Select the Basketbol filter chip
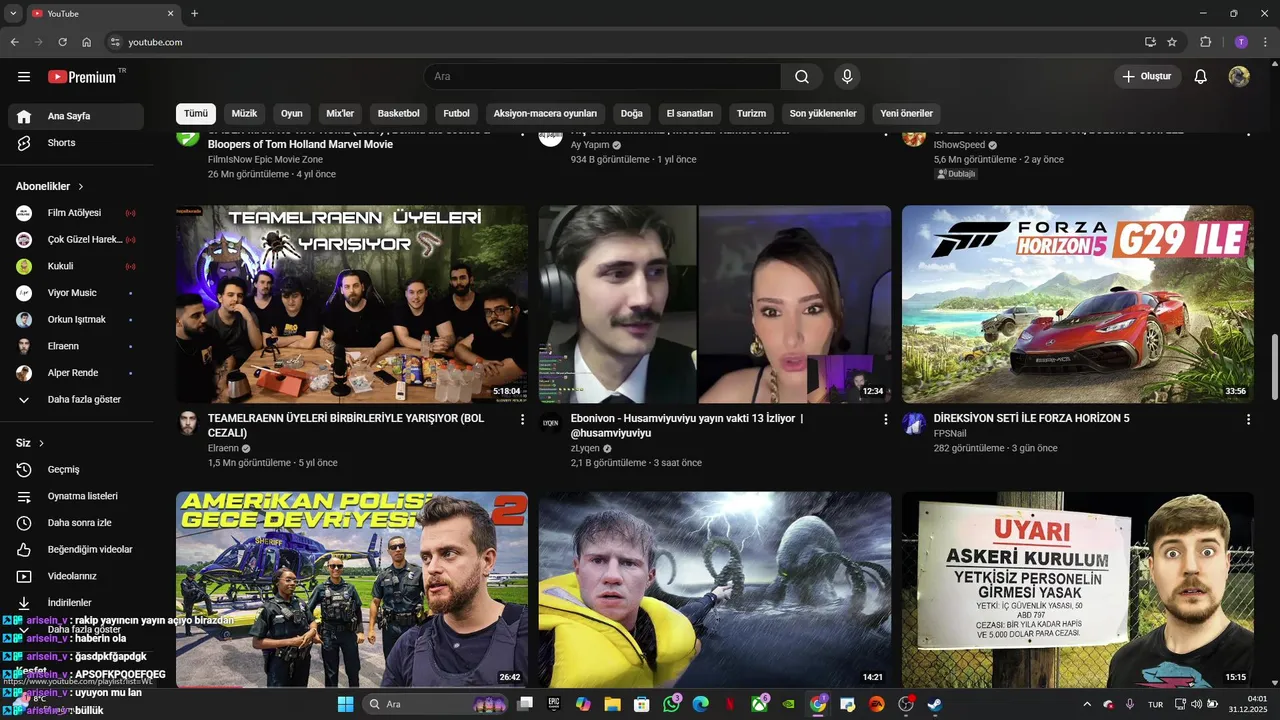This screenshot has width=1280, height=720. (398, 113)
